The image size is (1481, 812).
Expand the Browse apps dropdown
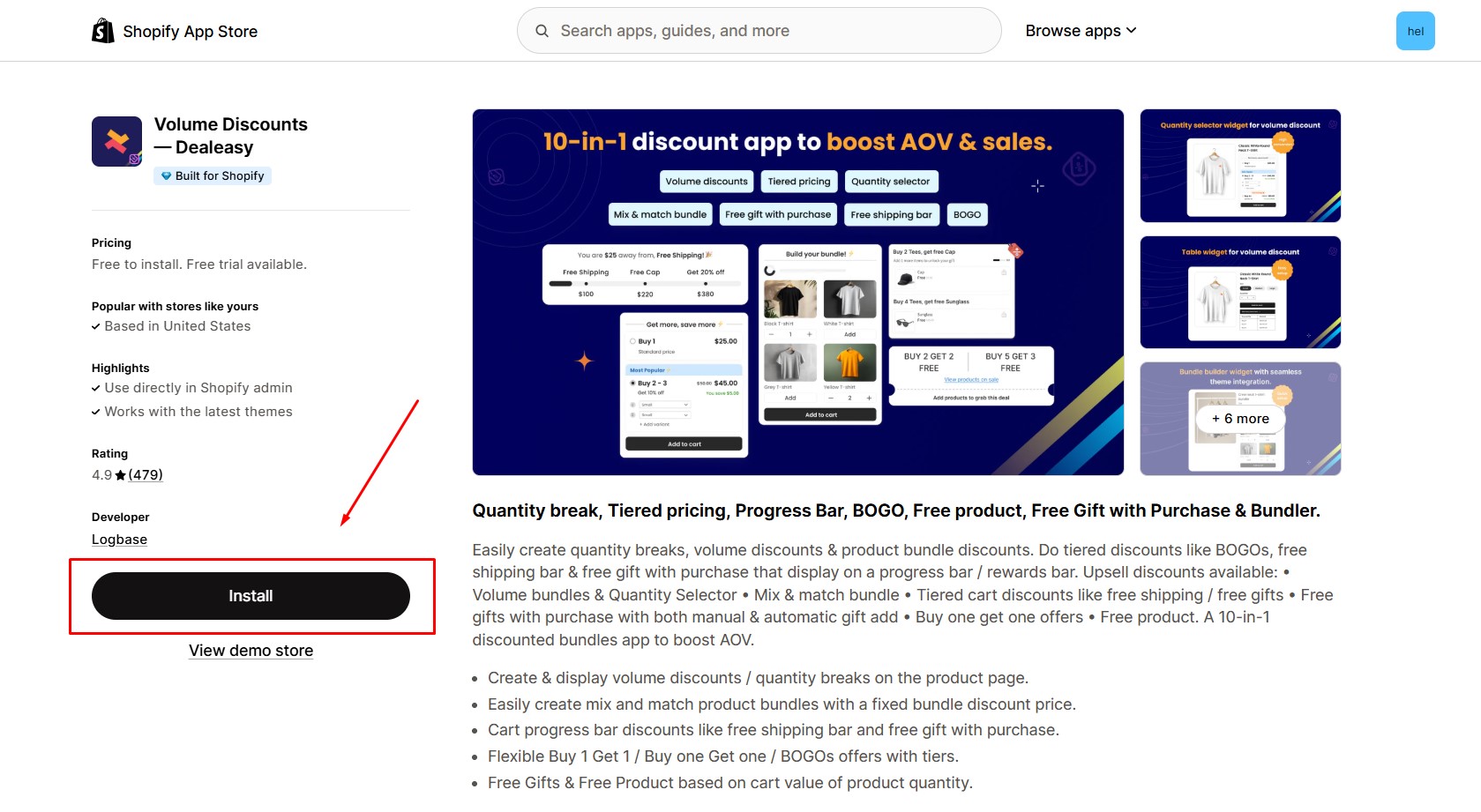point(1081,31)
